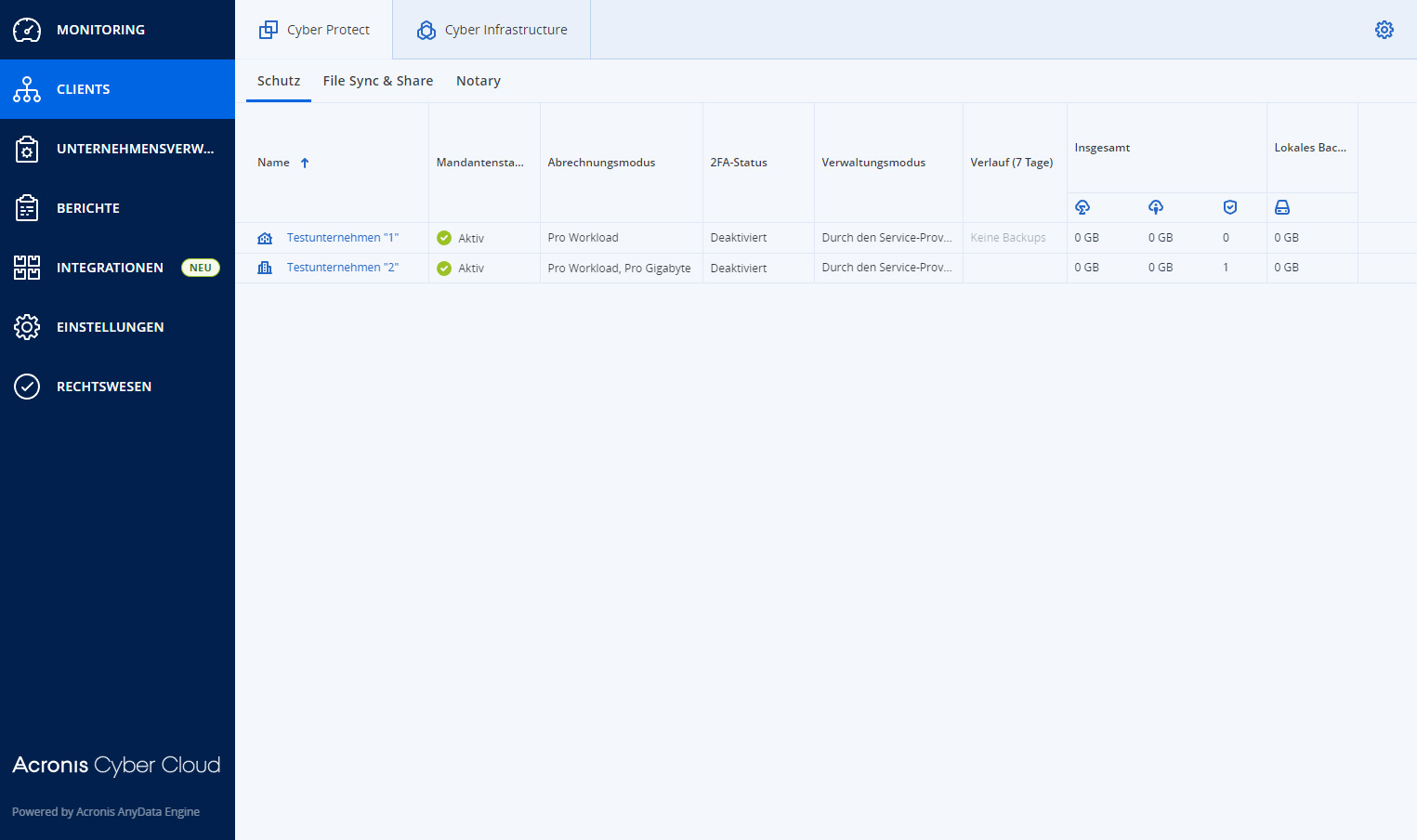Switch to the Notary tab

coord(478,81)
